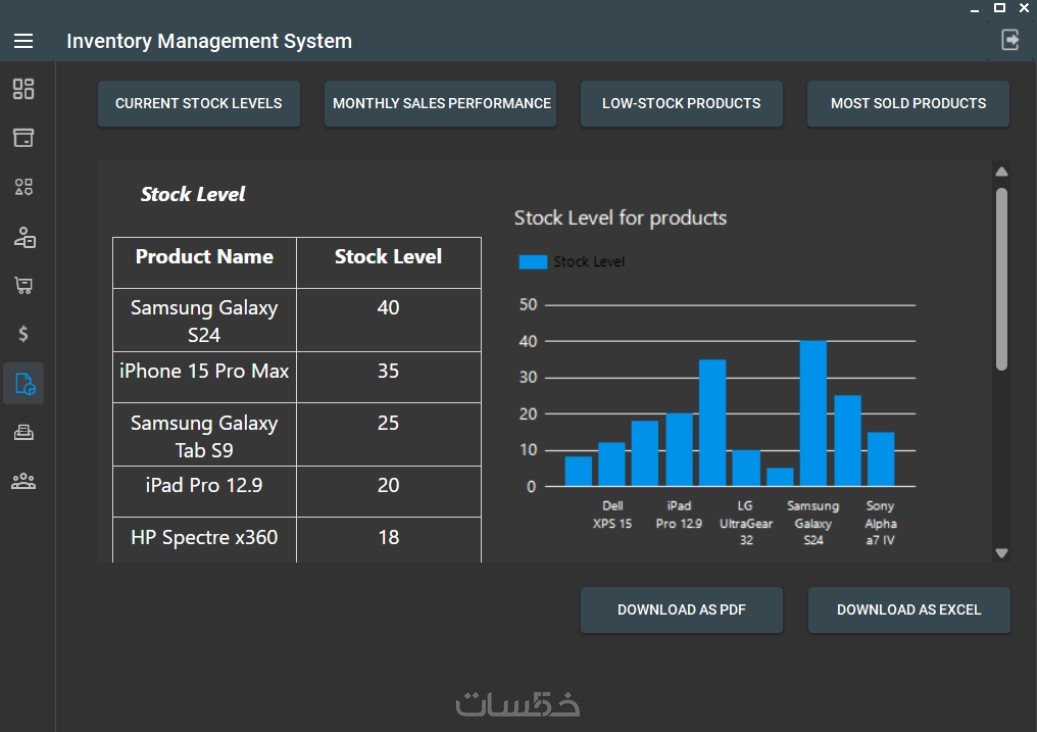The width and height of the screenshot is (1037, 732).
Task: Click the Samsung Galaxy Tab S9 cell
Action: [x=204, y=434]
